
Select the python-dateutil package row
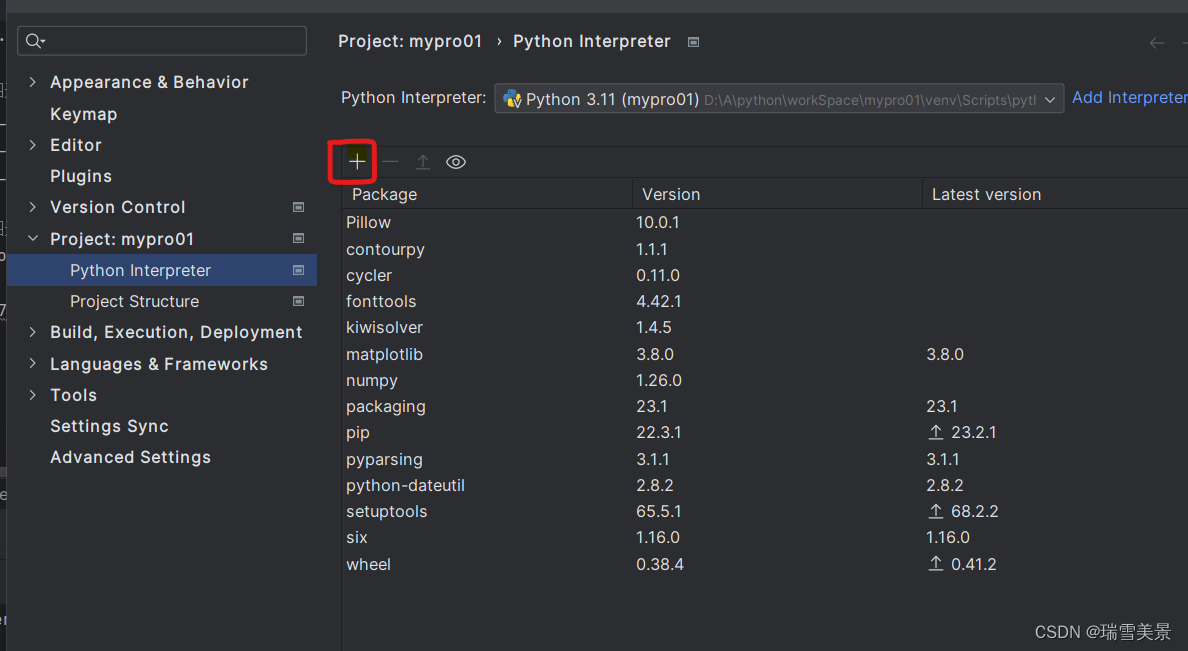point(764,485)
